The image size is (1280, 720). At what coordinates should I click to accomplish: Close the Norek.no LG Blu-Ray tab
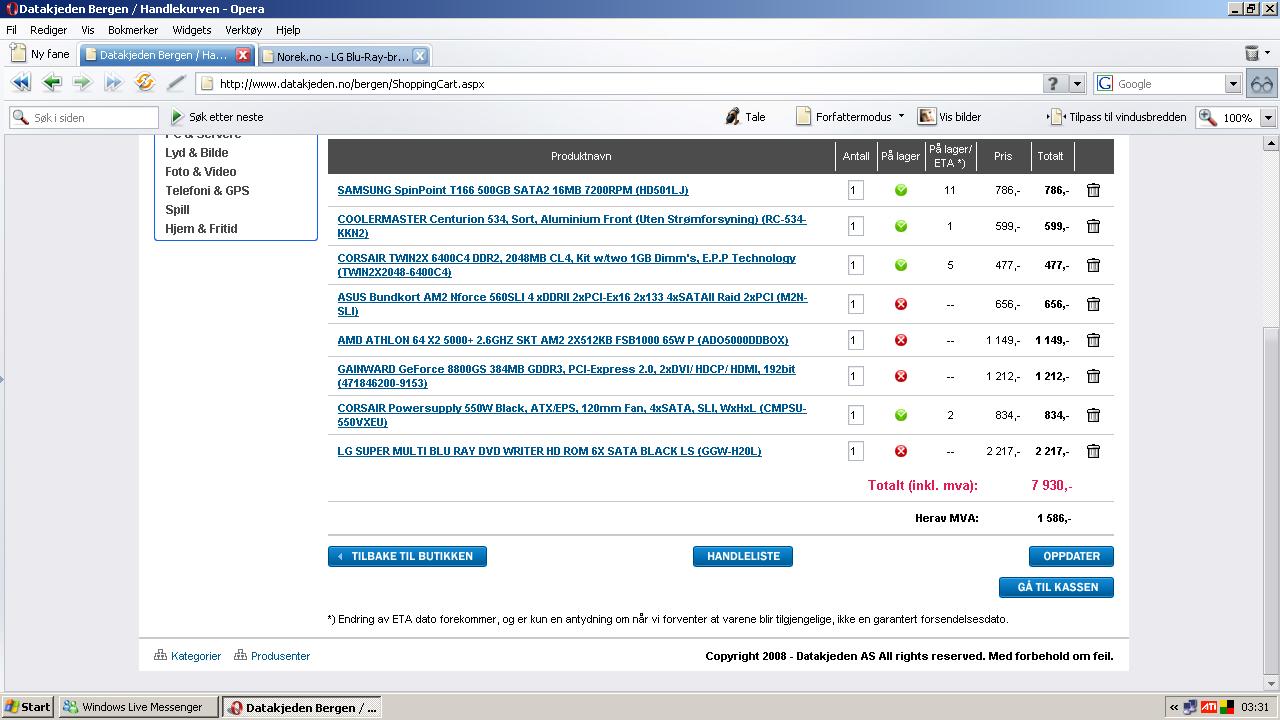tap(420, 55)
